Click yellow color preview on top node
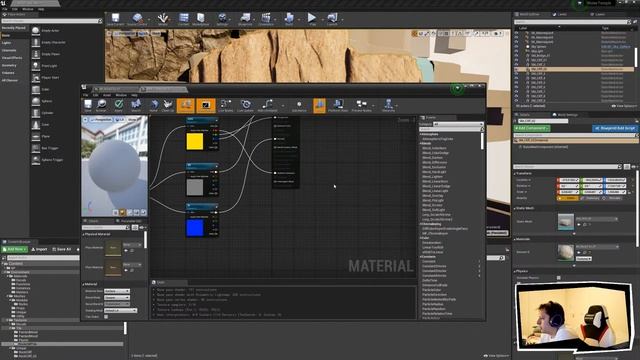Screen dimensions: 640x360 coord(195,142)
